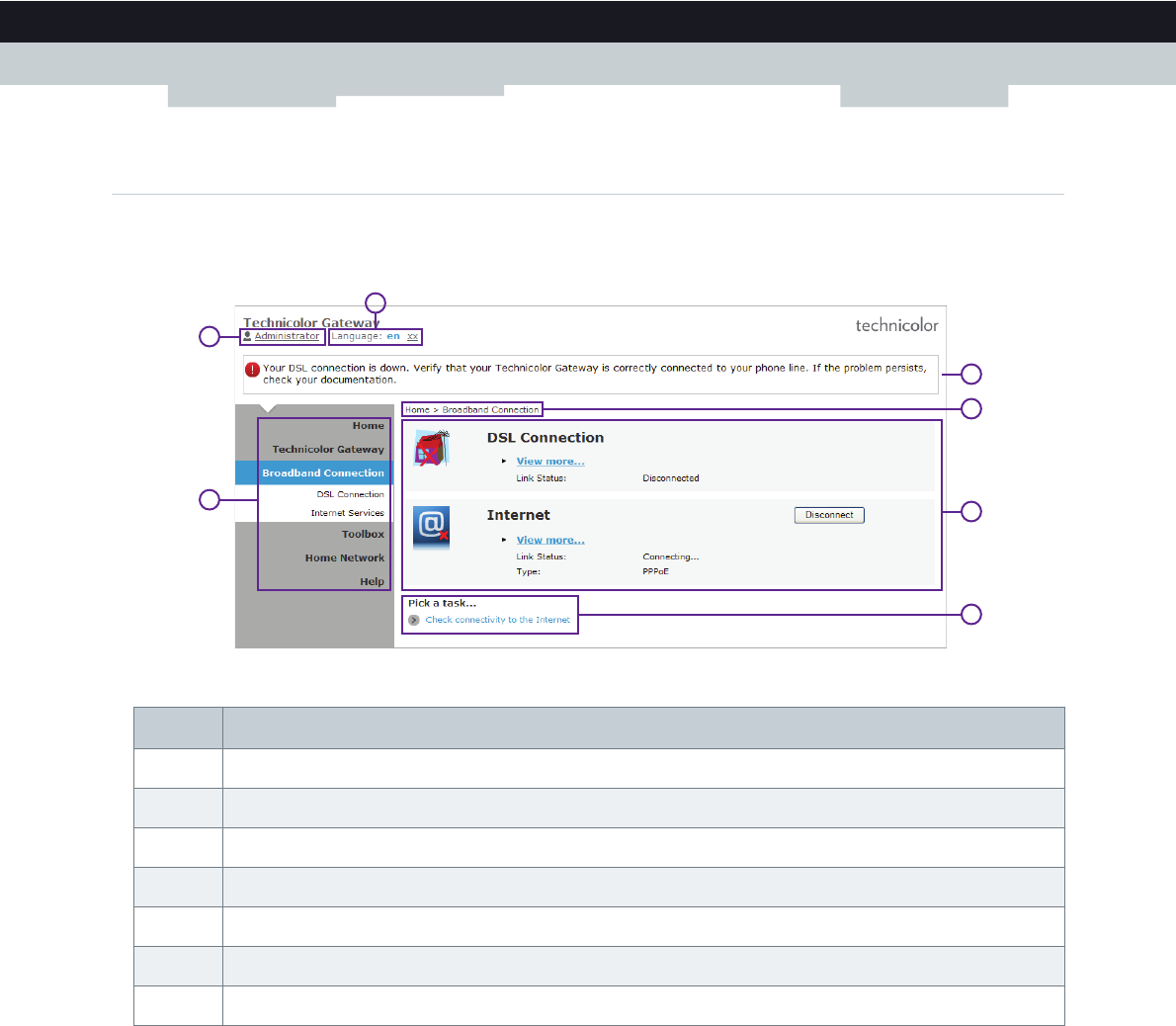The image size is (1176, 1026).
Task: Click the Language: label
Action: tap(357, 336)
